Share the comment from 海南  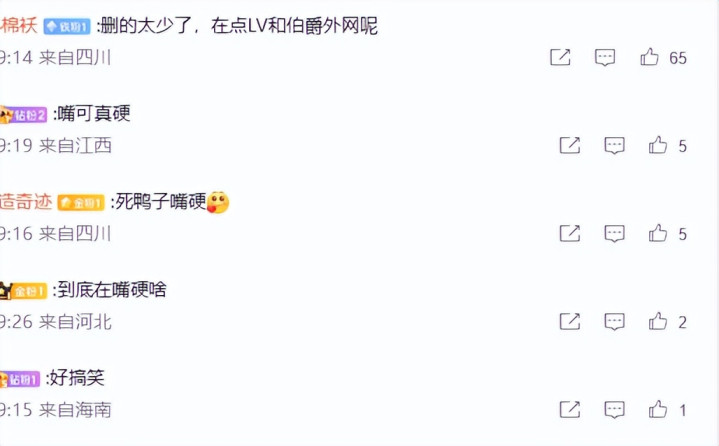click(x=570, y=409)
